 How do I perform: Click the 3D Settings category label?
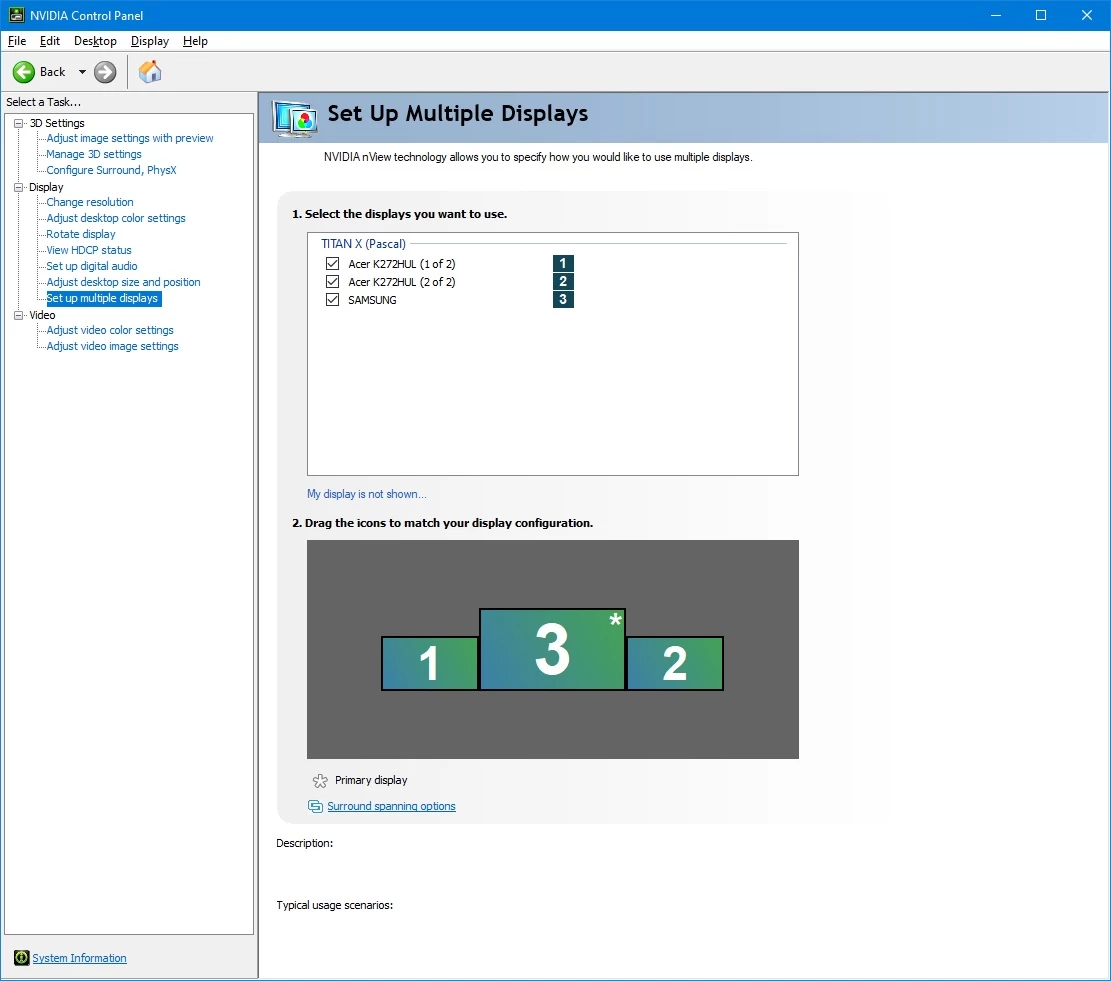[57, 123]
